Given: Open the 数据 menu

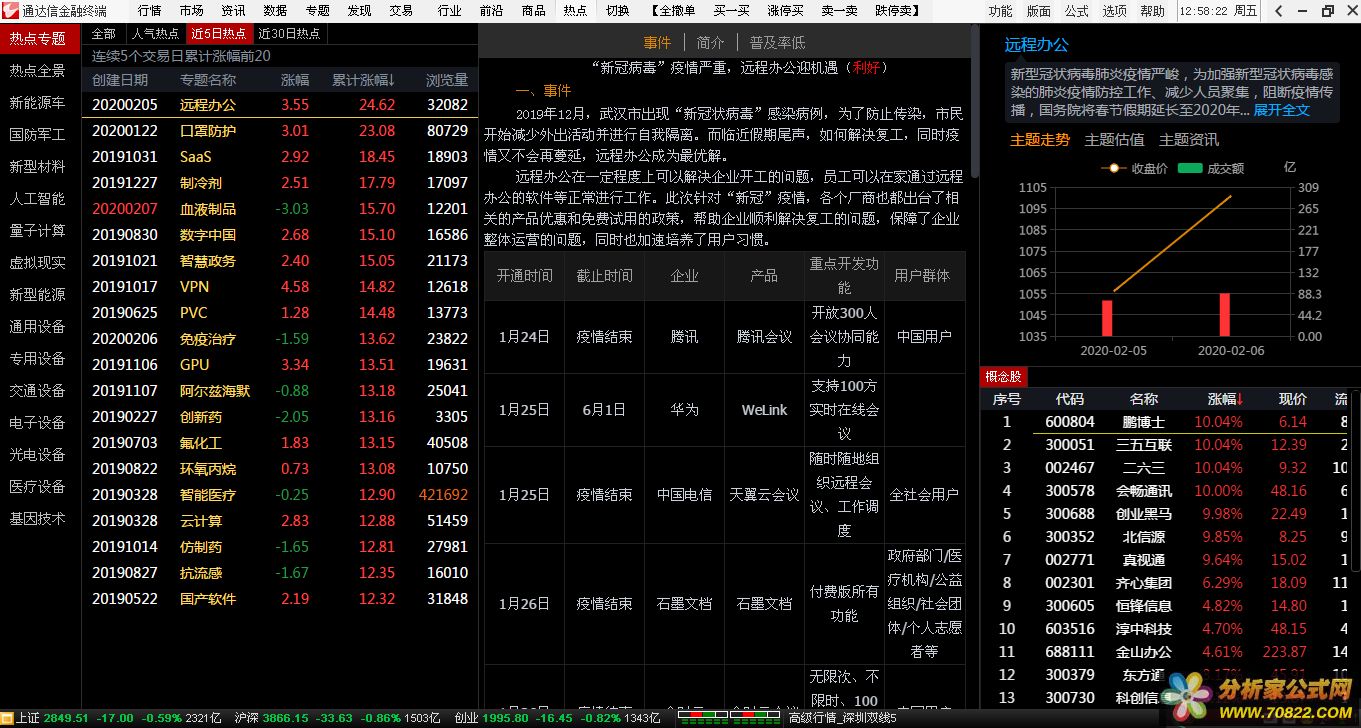Looking at the screenshot, I should [276, 11].
